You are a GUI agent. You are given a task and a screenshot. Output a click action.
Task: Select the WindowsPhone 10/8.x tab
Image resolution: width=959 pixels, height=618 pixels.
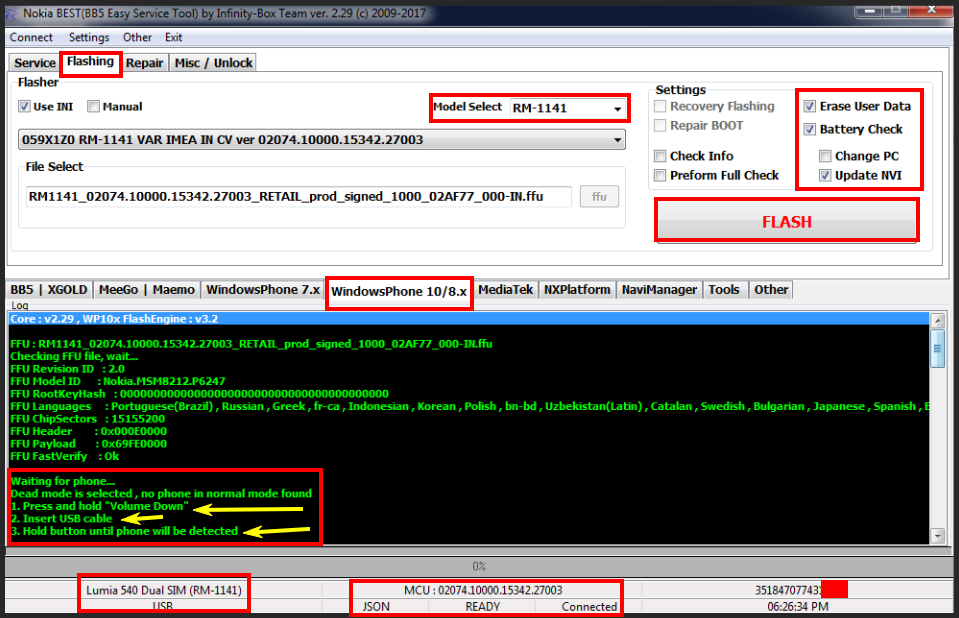[x=399, y=292]
